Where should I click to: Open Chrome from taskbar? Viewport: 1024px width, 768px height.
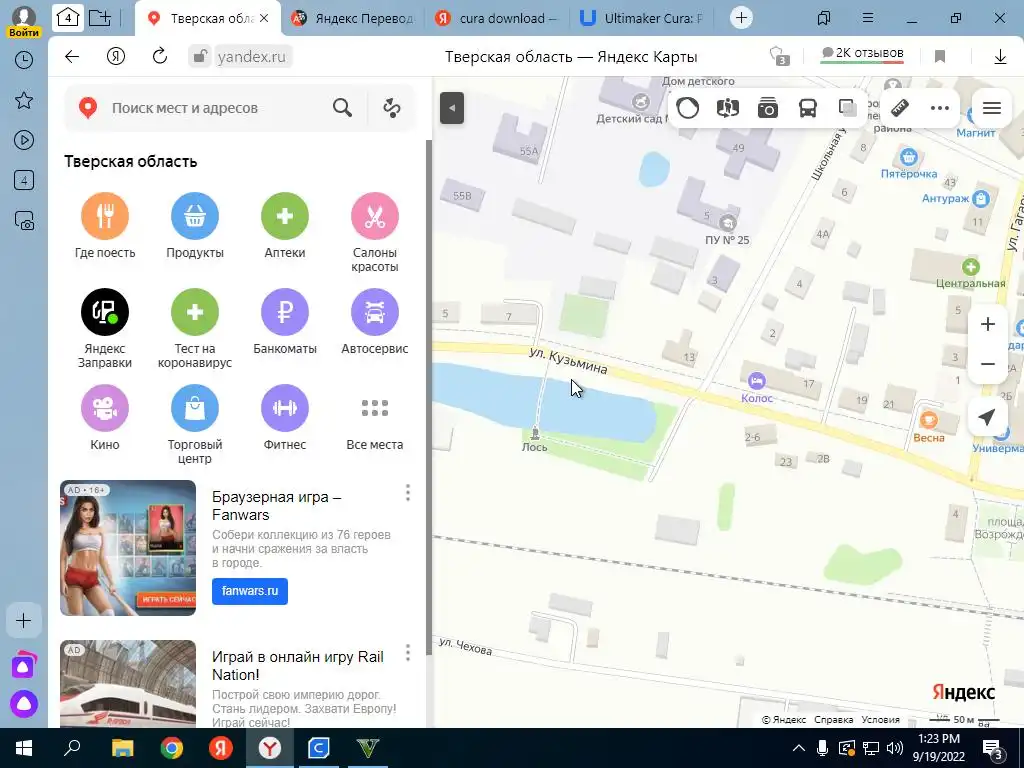pos(172,748)
